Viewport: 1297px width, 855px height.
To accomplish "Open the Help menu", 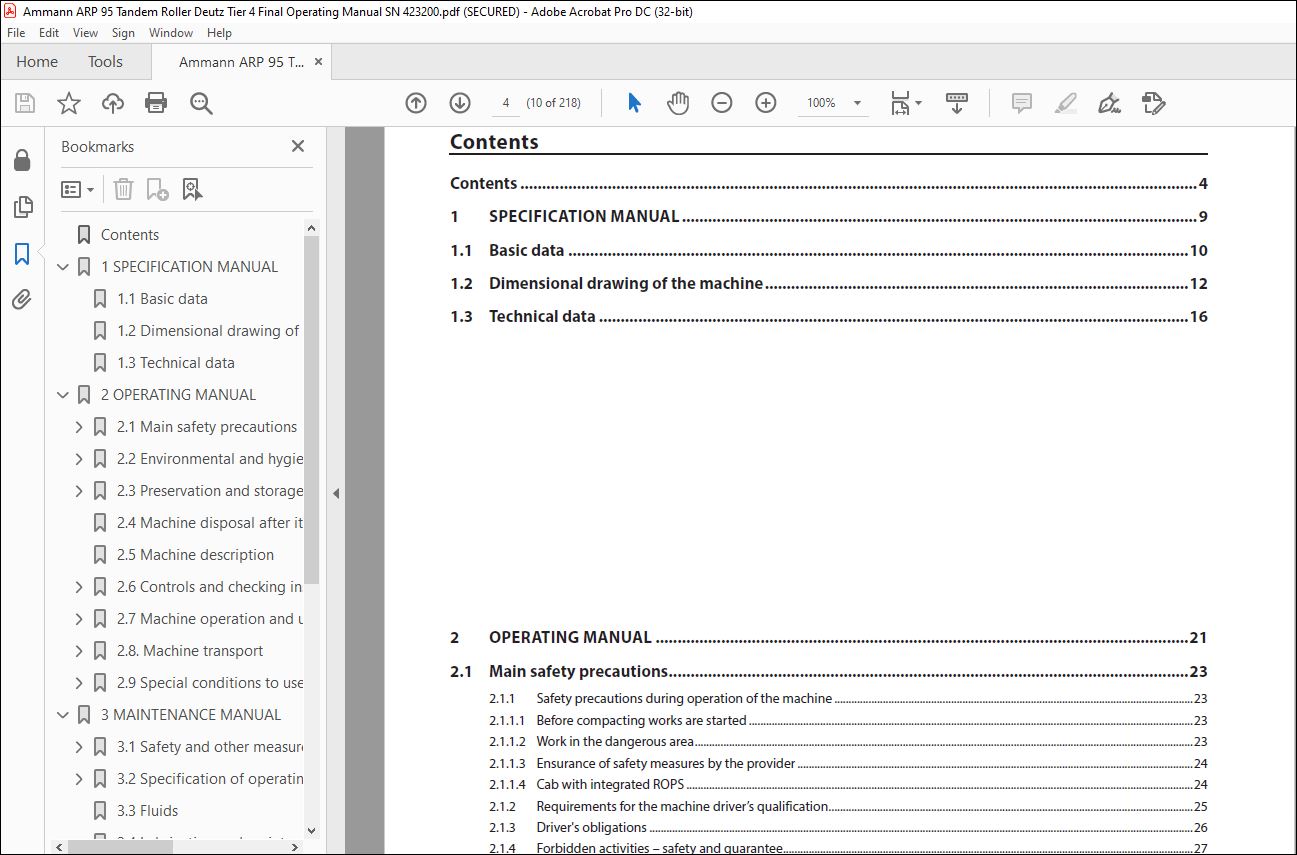I will (x=219, y=33).
